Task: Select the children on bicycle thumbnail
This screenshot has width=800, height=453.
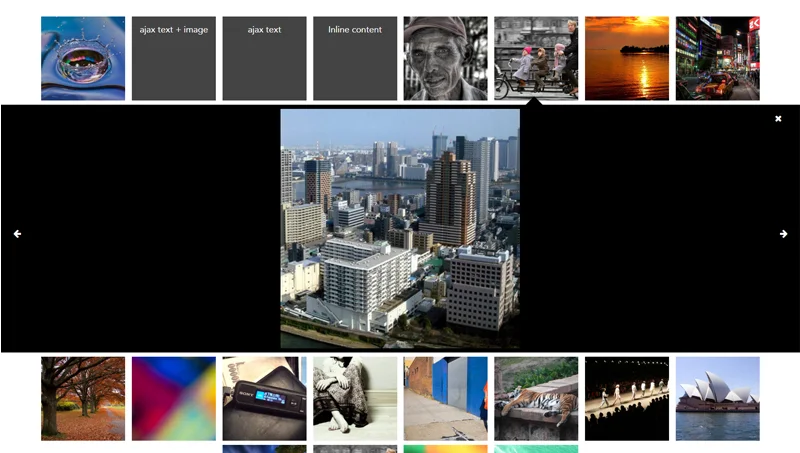Action: click(536, 58)
